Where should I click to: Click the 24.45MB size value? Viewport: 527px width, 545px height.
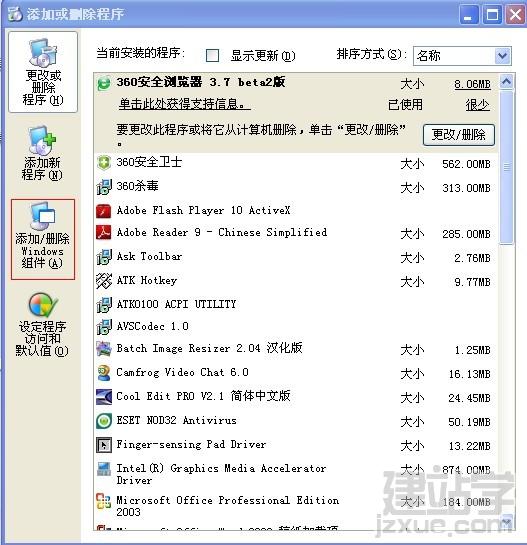click(x=469, y=398)
